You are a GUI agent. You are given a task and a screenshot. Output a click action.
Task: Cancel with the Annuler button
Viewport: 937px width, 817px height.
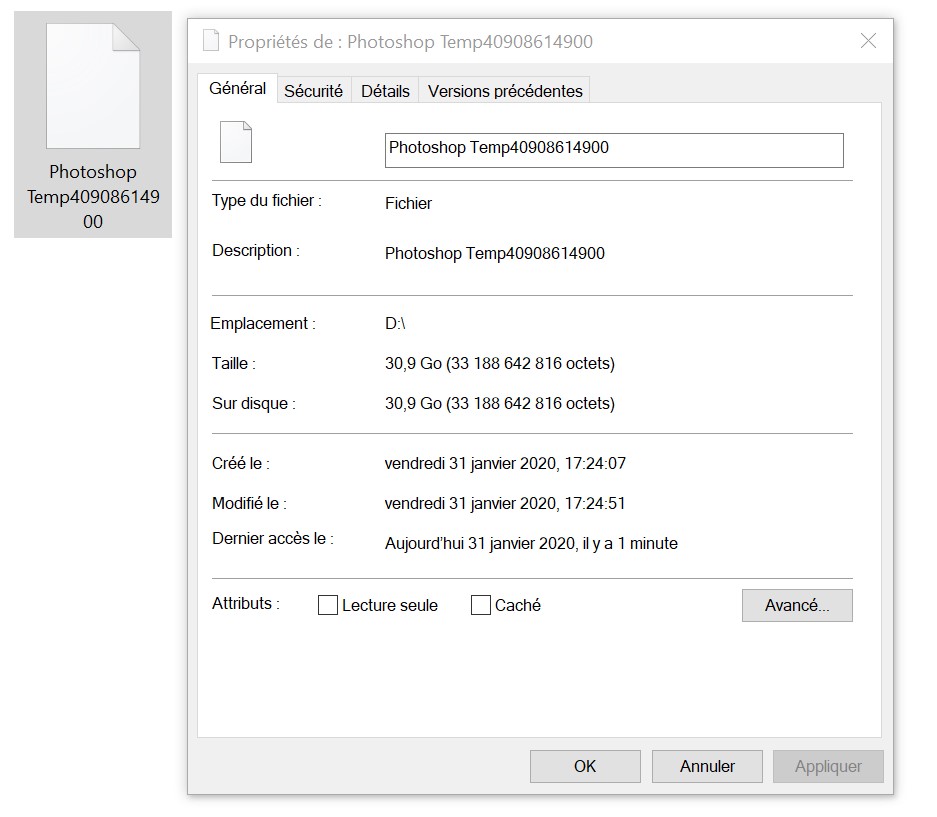707,766
